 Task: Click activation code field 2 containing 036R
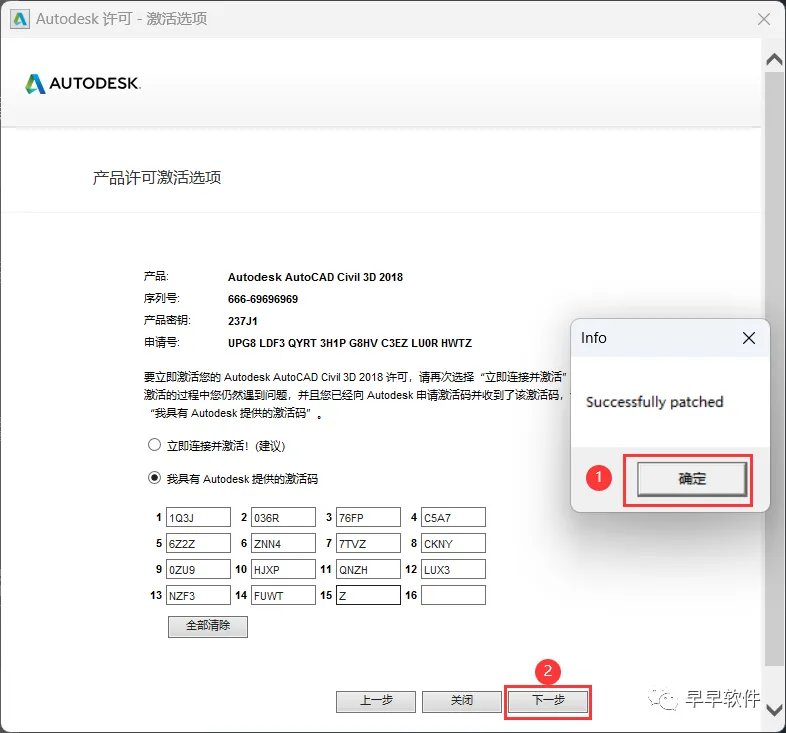pos(283,517)
